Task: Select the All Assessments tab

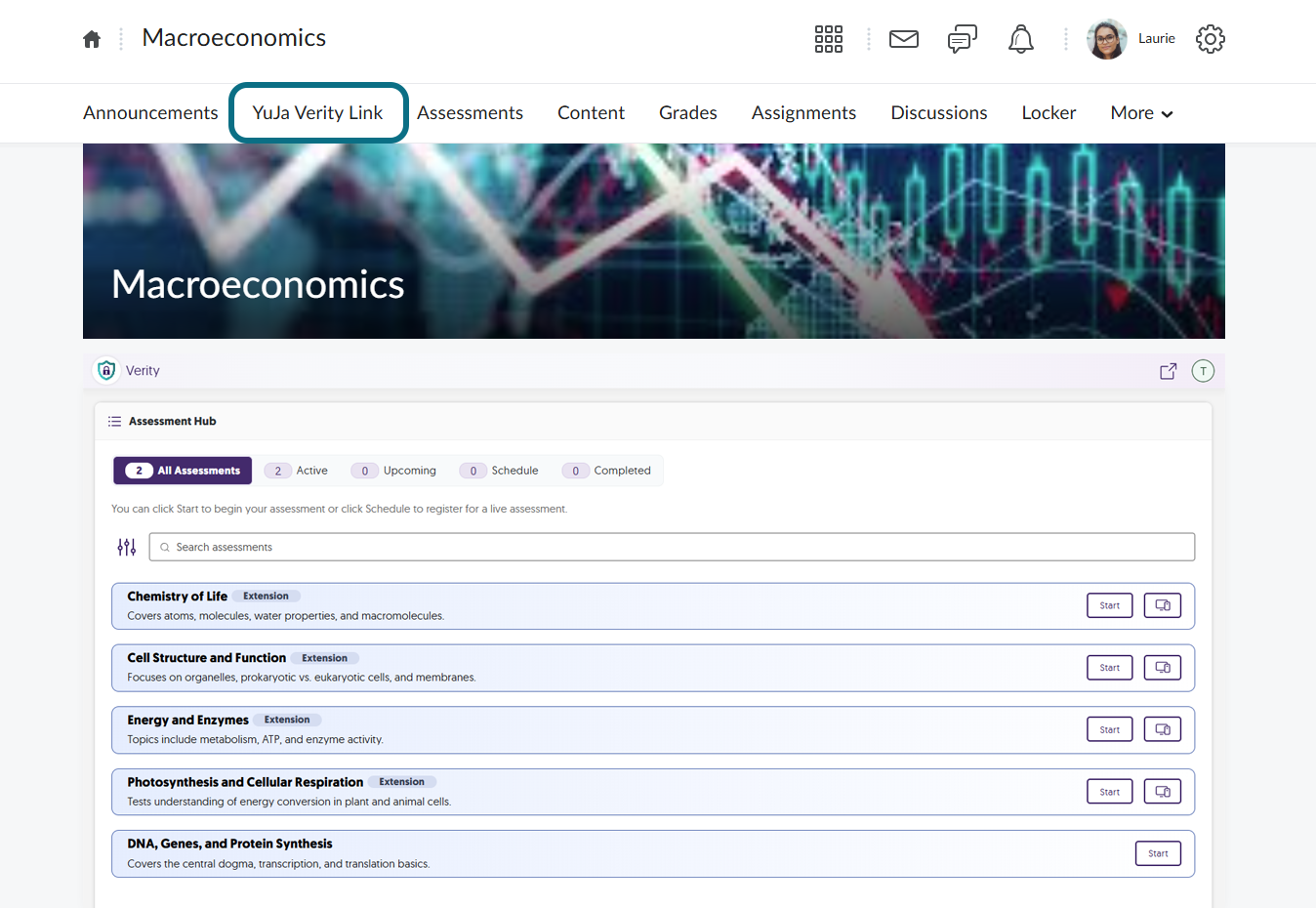Action: [x=183, y=471]
